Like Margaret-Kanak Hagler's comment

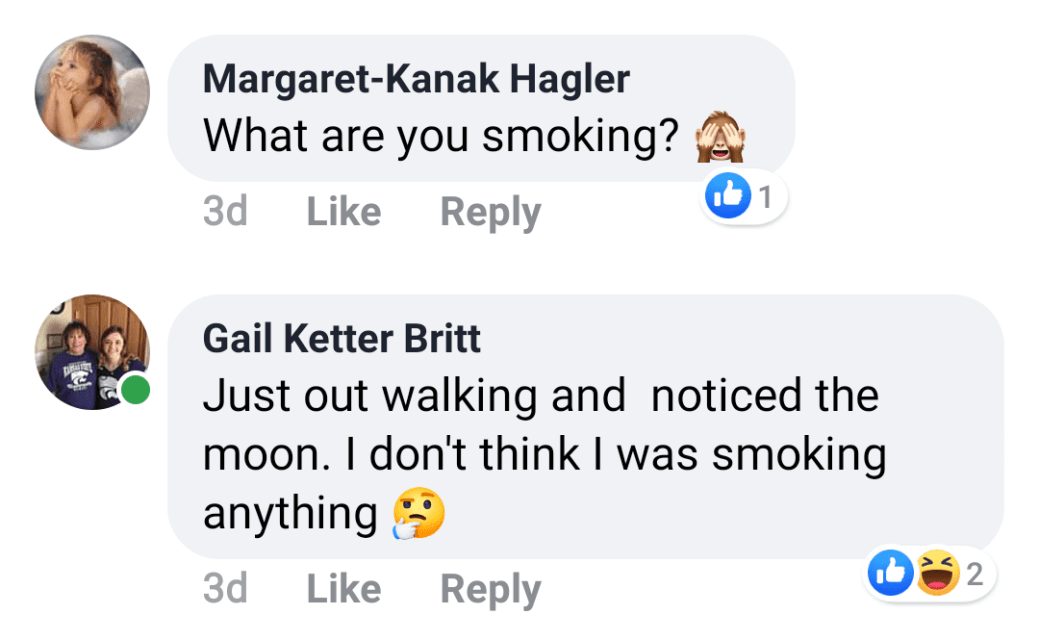click(344, 212)
